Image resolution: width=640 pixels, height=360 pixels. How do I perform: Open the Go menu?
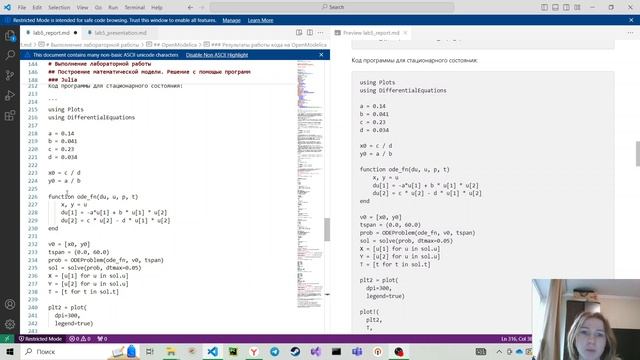[x=98, y=7]
